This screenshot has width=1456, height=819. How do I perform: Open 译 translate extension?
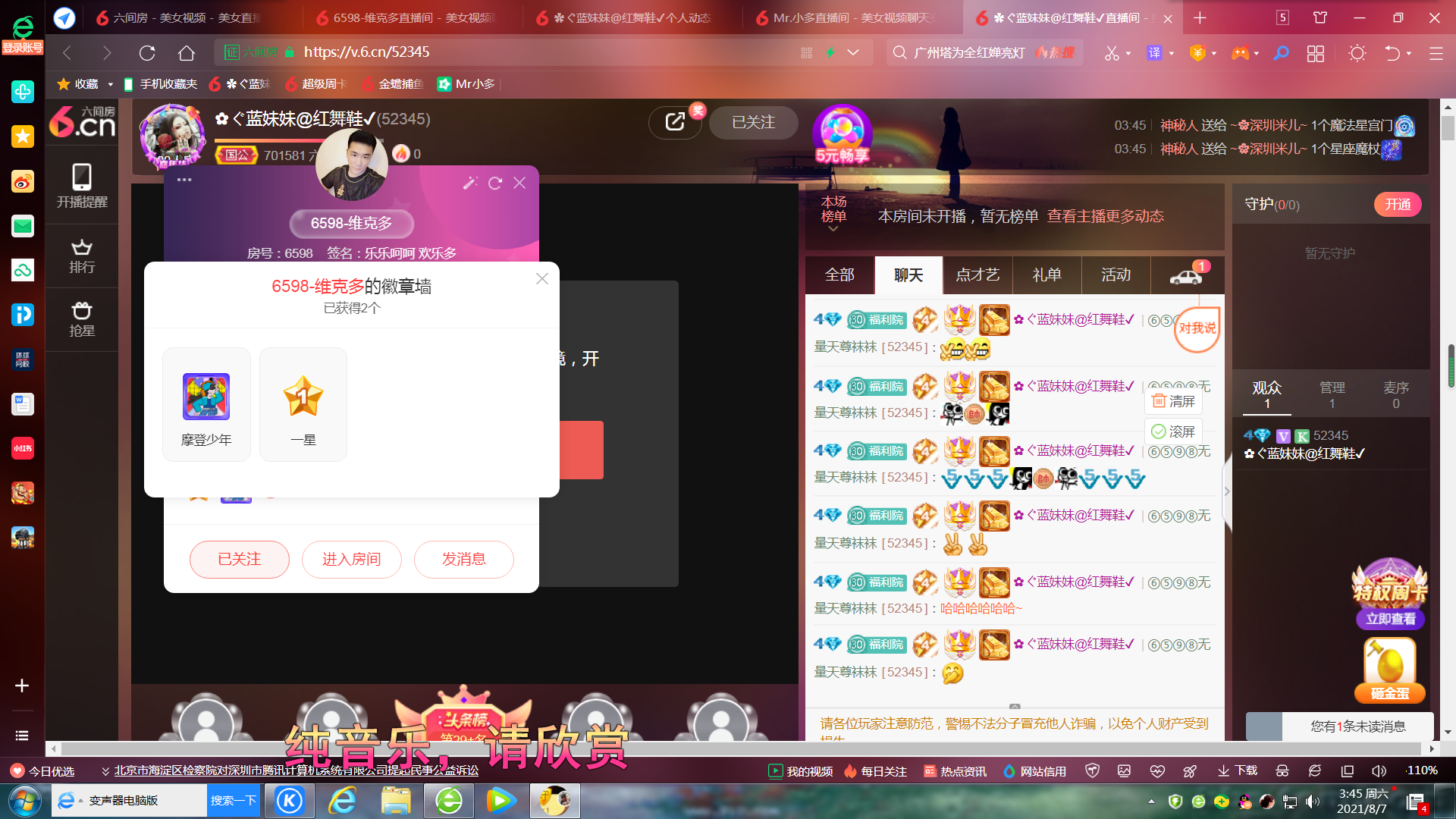(x=1154, y=52)
